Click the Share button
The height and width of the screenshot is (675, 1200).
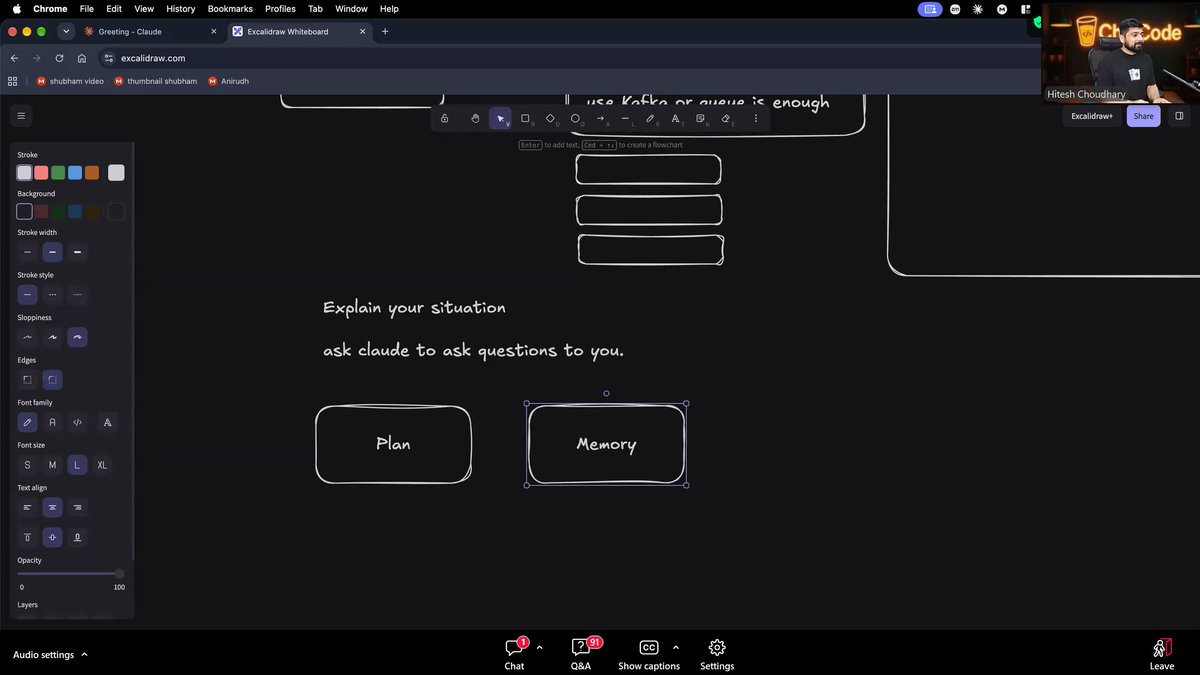click(x=1143, y=116)
